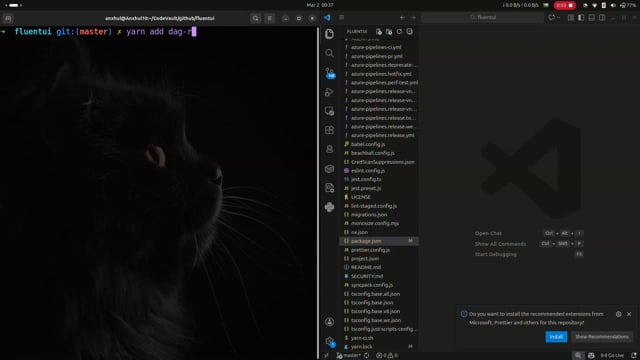The image size is (640, 360).
Task: Open package.json in the Explorer
Action: tap(378, 241)
